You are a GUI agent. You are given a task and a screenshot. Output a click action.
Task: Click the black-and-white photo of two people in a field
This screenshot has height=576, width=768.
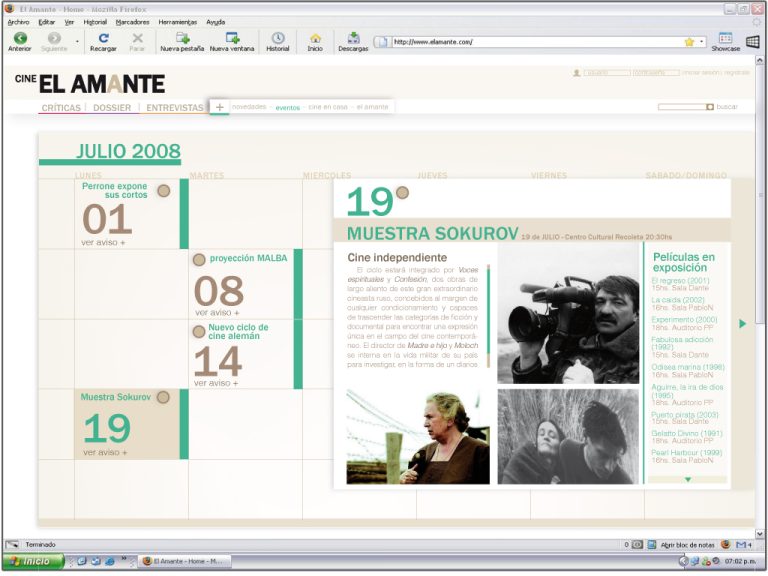pos(568,437)
